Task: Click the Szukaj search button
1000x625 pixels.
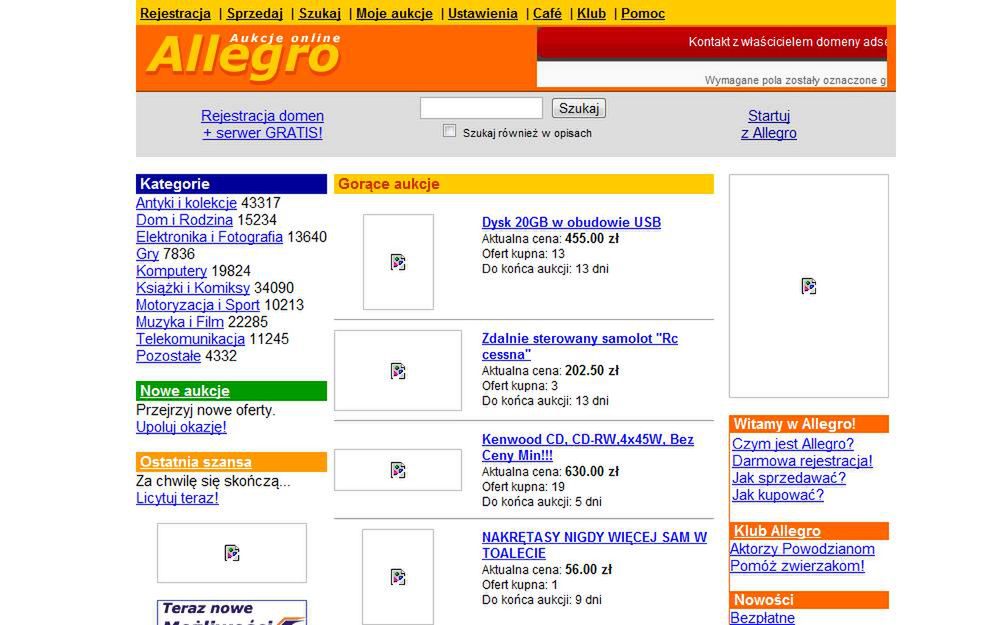Action: [578, 108]
